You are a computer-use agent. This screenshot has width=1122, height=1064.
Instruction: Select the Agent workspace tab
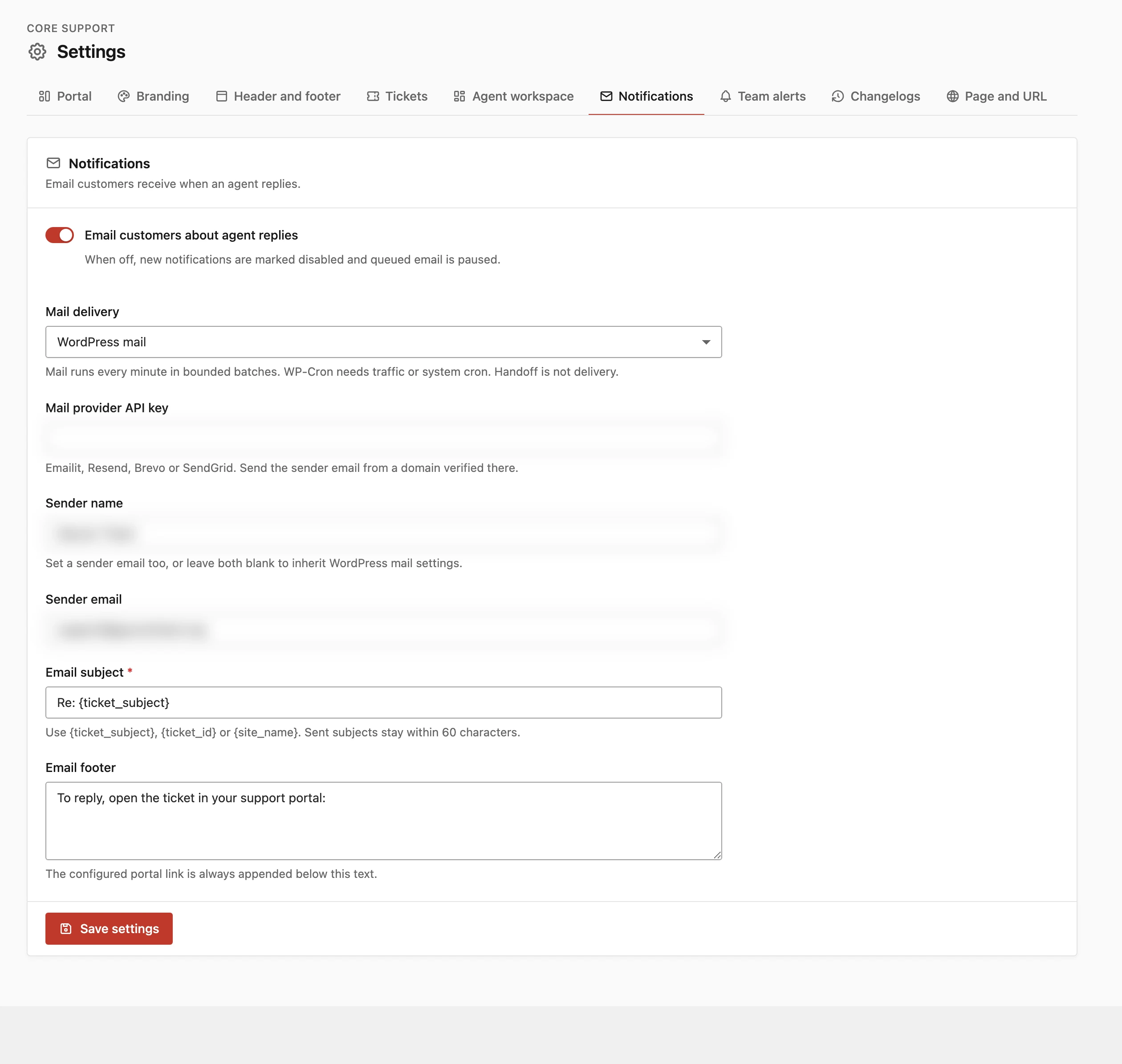[514, 97]
